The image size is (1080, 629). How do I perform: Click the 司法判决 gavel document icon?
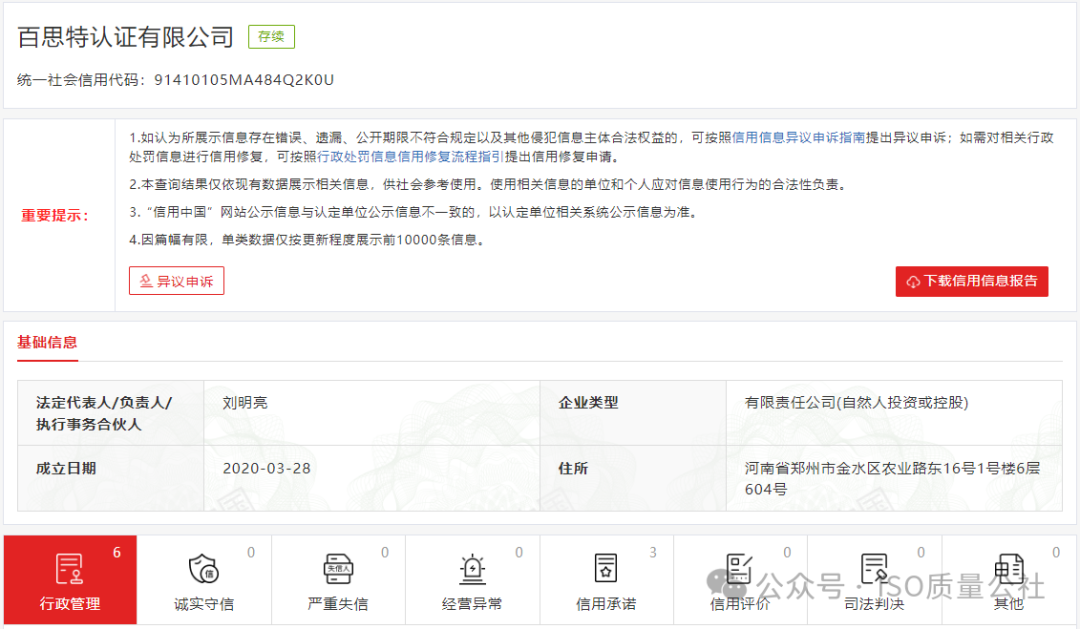coord(874,568)
